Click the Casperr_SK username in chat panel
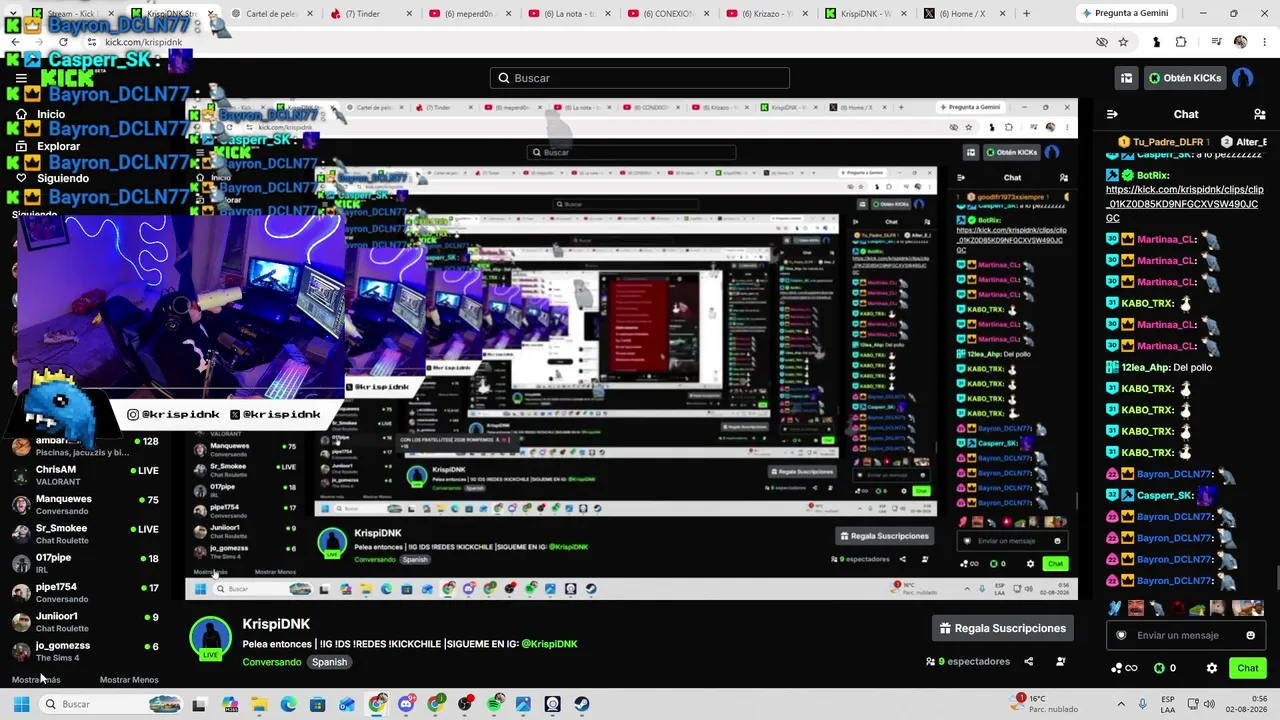The image size is (1280, 720). pos(1165,496)
